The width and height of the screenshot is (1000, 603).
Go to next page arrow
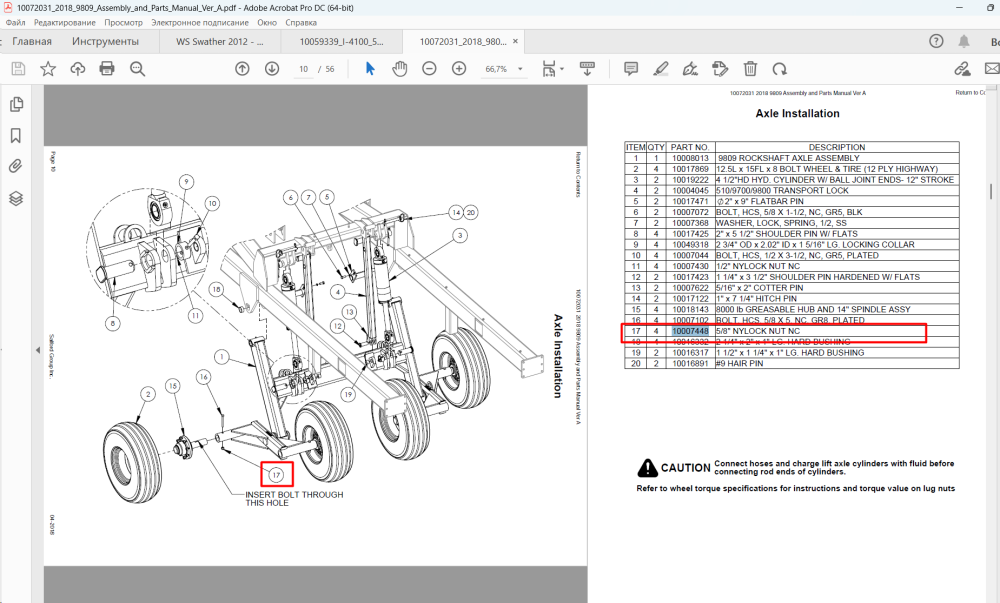coord(272,69)
